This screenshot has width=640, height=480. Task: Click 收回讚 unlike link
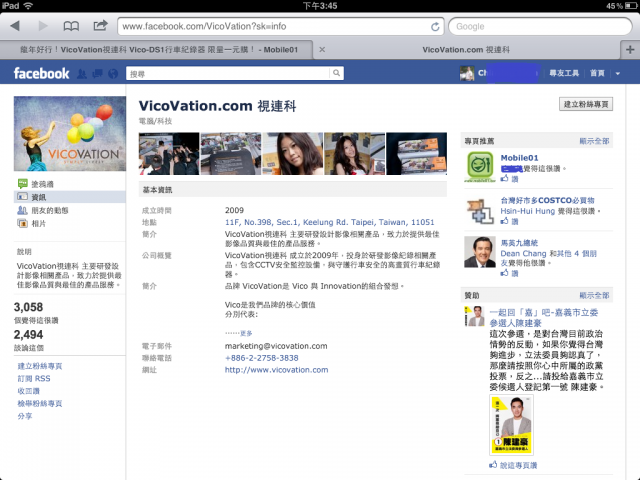[29, 391]
